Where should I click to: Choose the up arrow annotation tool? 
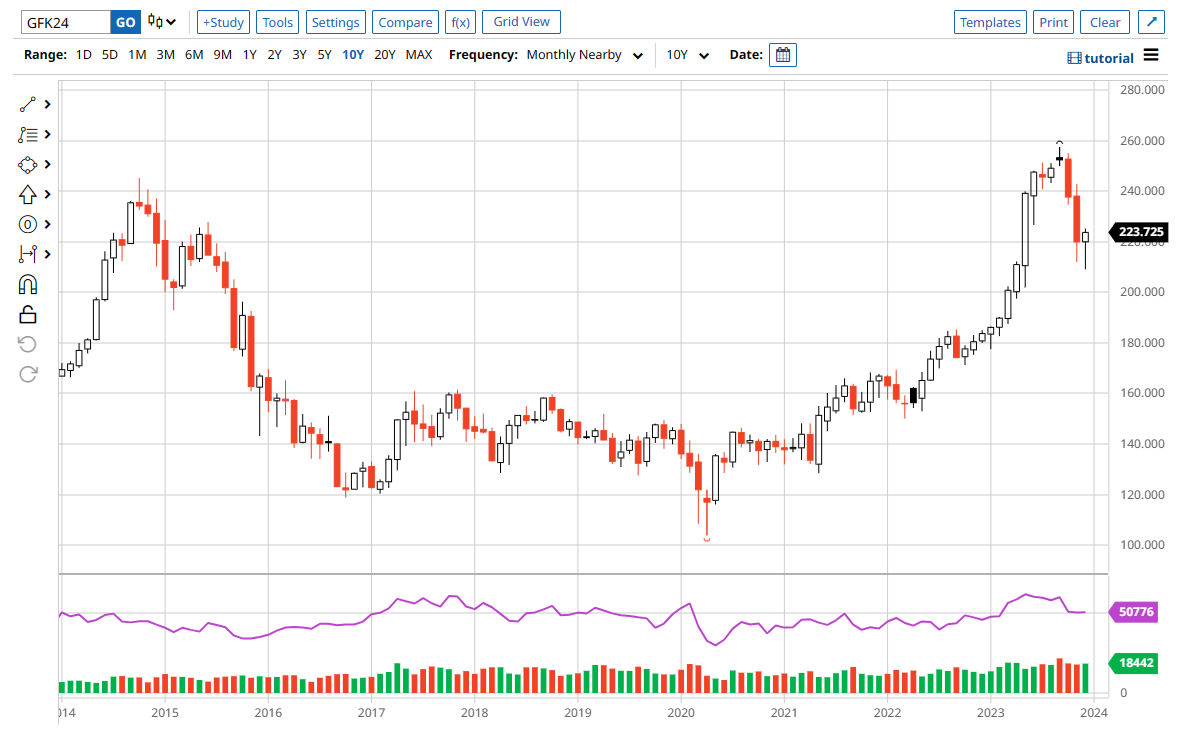point(28,195)
